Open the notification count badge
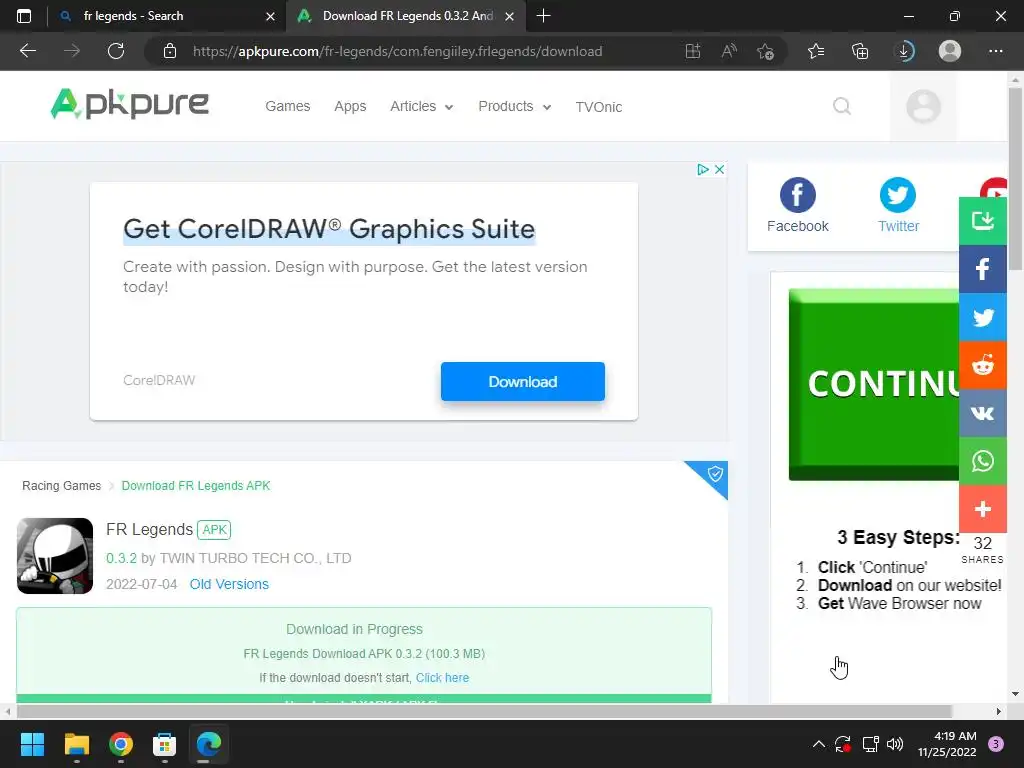1024x768 pixels. [x=996, y=744]
